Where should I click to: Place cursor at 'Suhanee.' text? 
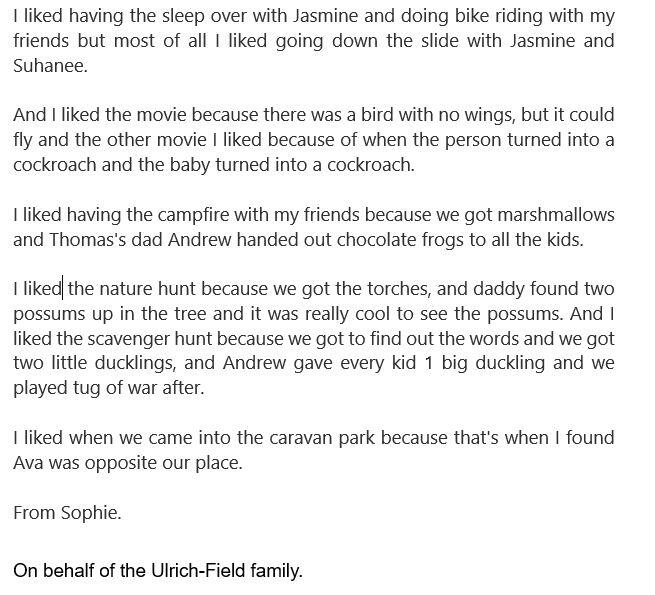click(51, 66)
